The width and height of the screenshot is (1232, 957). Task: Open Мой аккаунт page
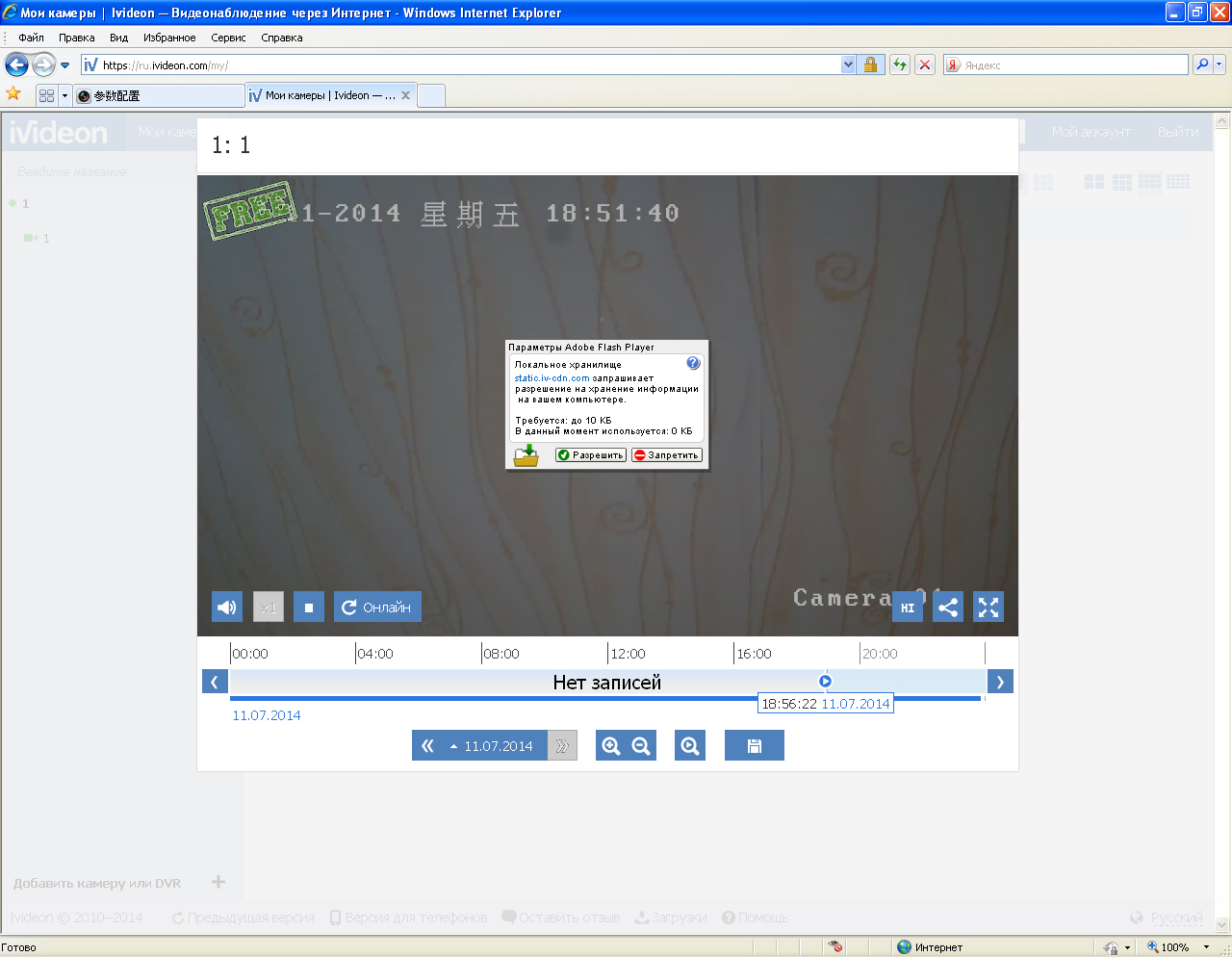point(1091,132)
